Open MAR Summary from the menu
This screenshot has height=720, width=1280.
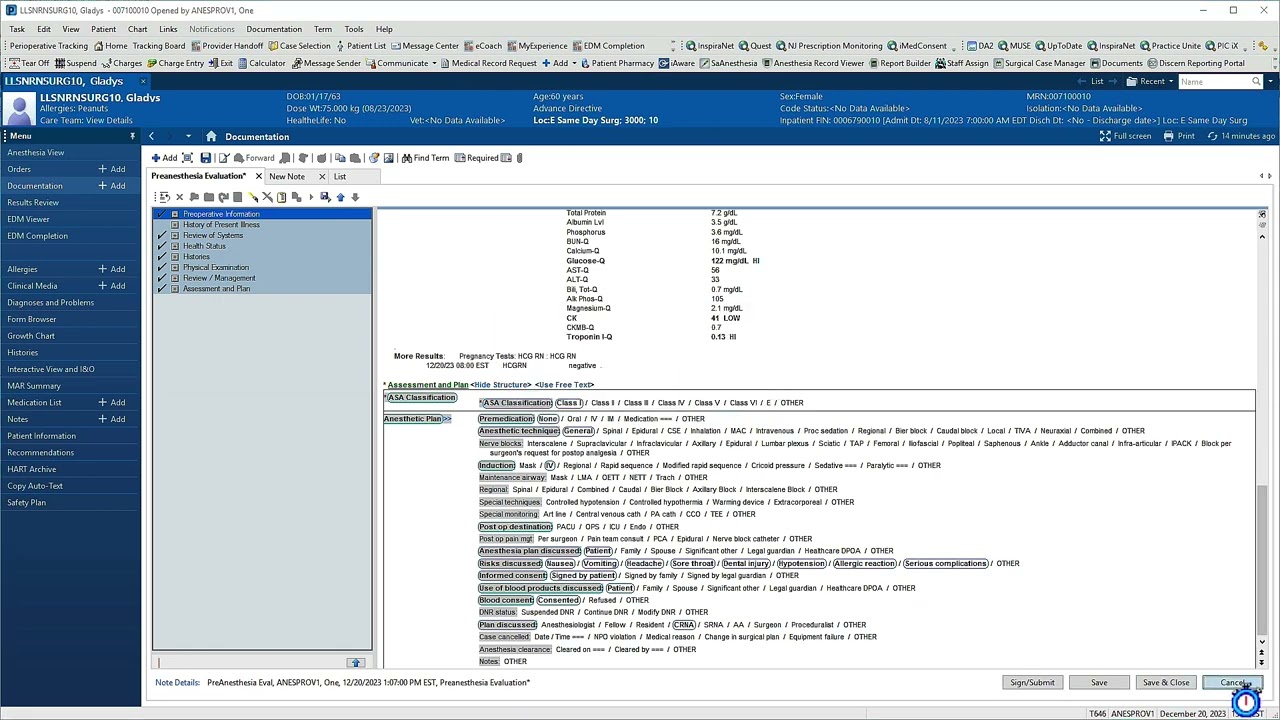[x=34, y=386]
